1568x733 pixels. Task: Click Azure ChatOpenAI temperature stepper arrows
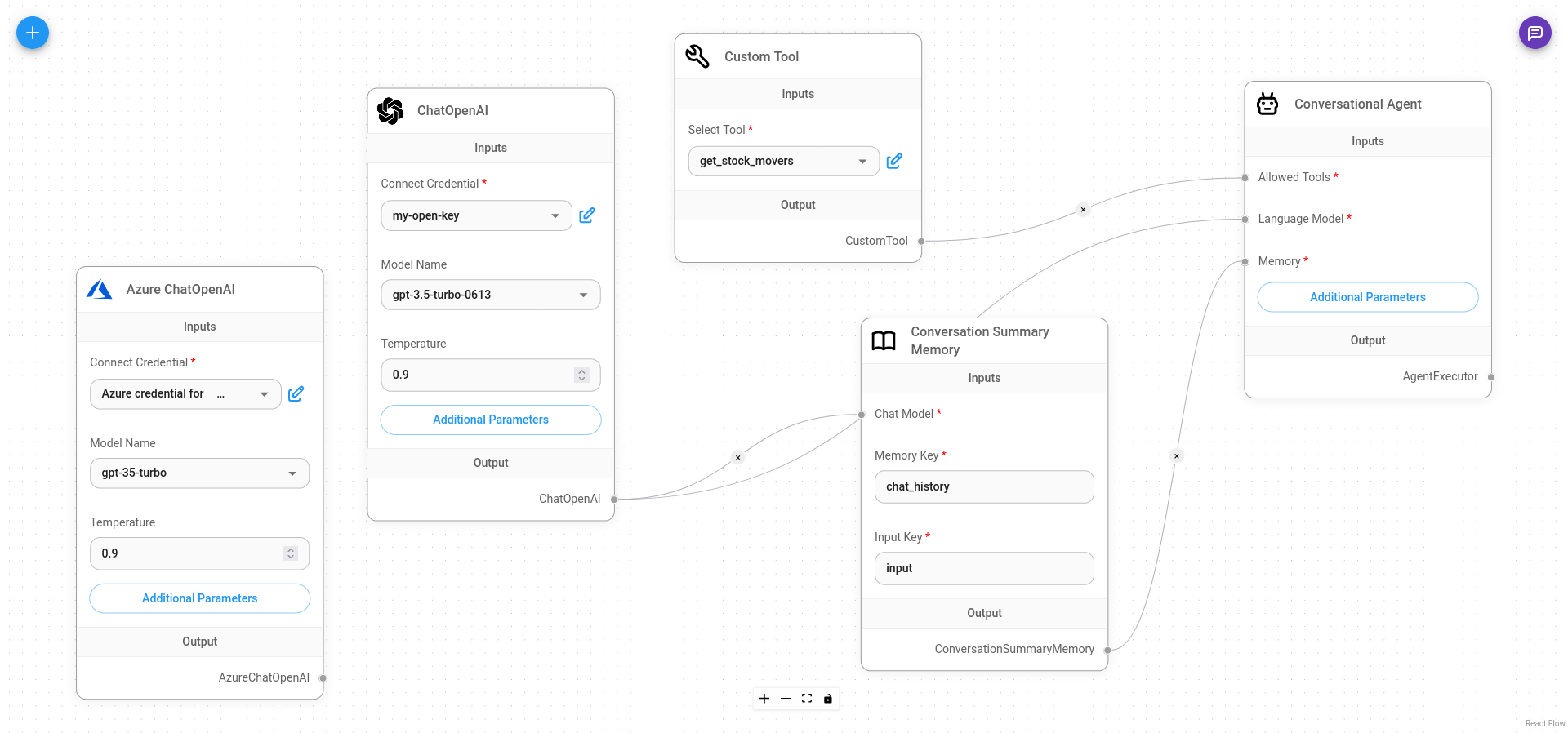(x=291, y=553)
